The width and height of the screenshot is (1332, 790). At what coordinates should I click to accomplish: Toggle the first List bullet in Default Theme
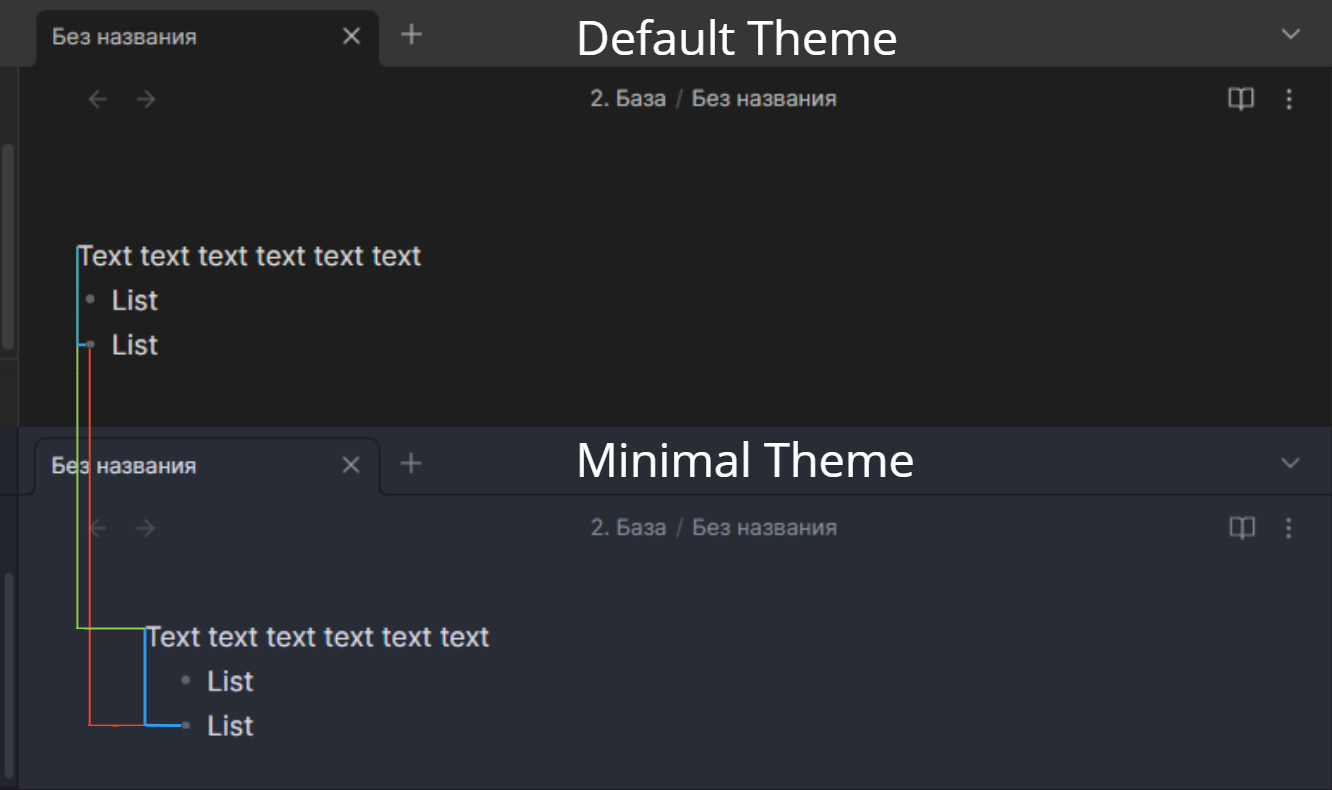tap(91, 300)
